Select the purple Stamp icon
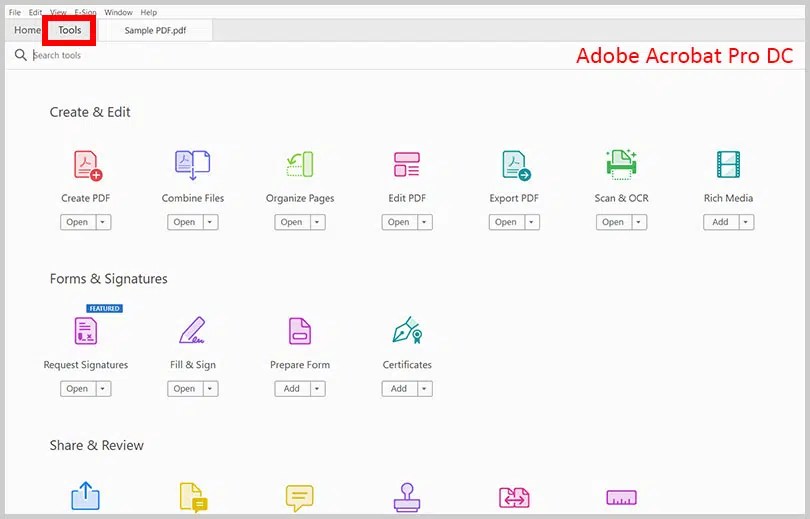This screenshot has height=519, width=810. [x=407, y=497]
